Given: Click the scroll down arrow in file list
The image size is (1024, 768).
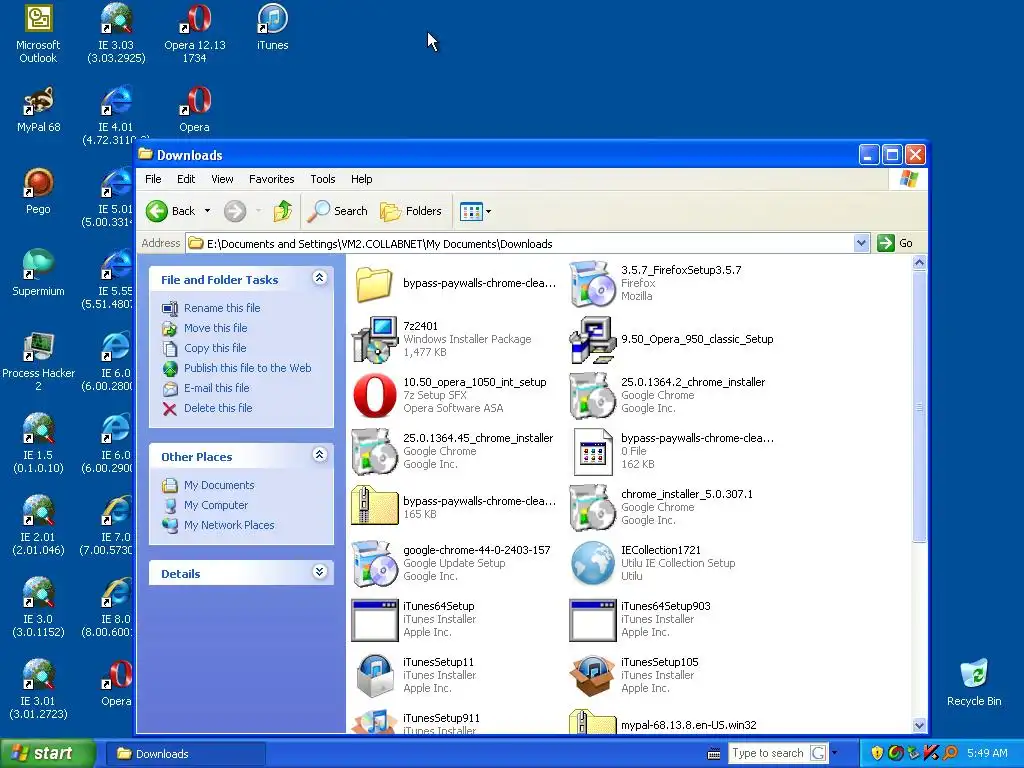Looking at the screenshot, I should (x=919, y=725).
